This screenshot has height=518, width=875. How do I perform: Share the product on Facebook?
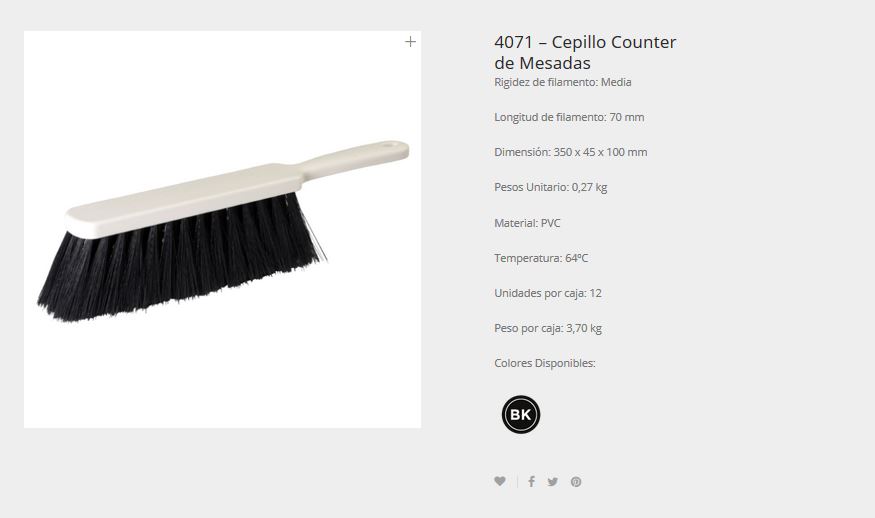[x=531, y=481]
